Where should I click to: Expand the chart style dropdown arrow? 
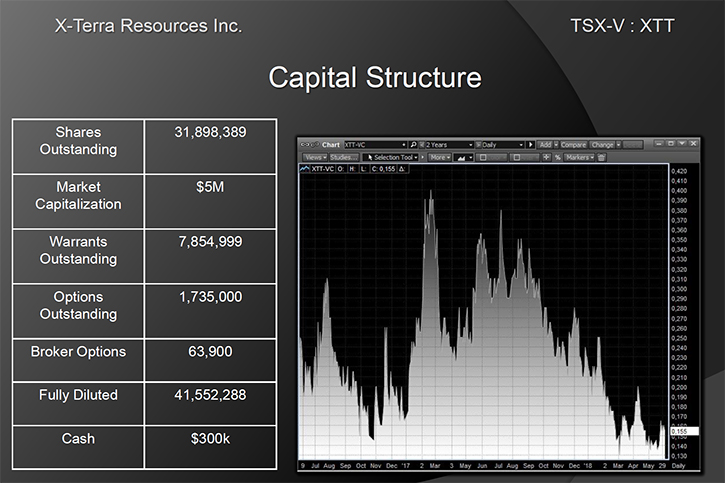tap(471, 158)
